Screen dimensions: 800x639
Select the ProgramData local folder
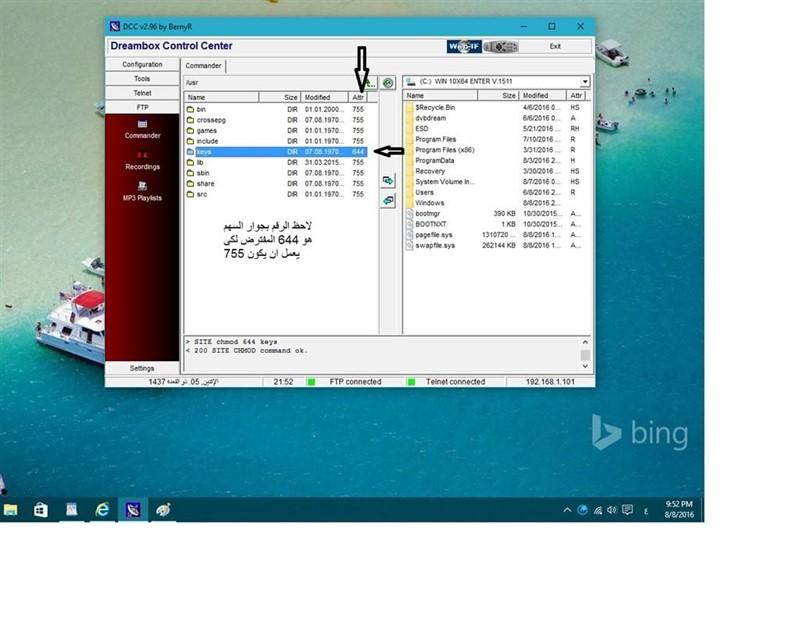tap(435, 160)
